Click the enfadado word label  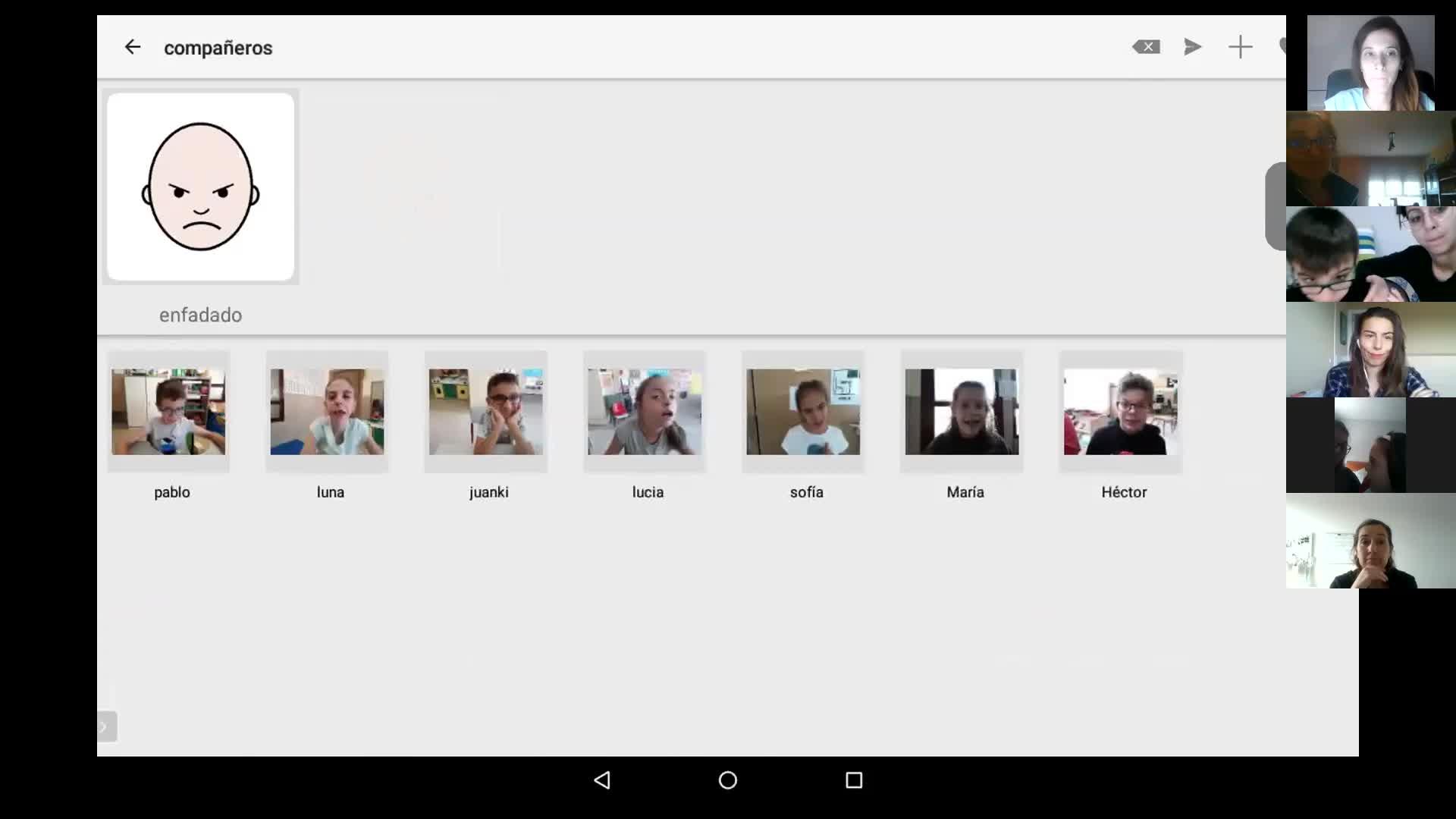200,315
